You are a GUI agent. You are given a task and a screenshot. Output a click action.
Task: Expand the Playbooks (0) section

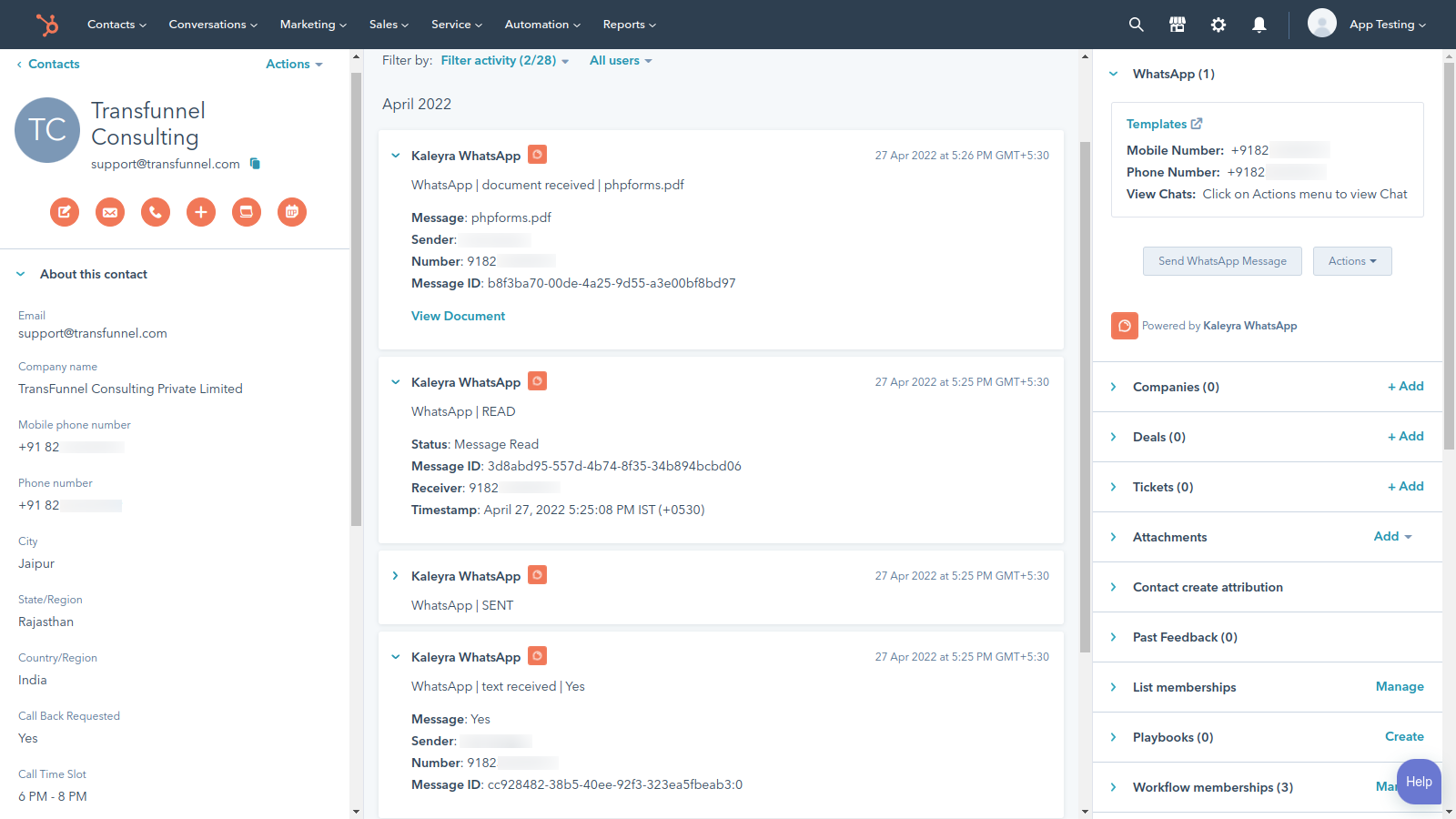coord(1114,737)
